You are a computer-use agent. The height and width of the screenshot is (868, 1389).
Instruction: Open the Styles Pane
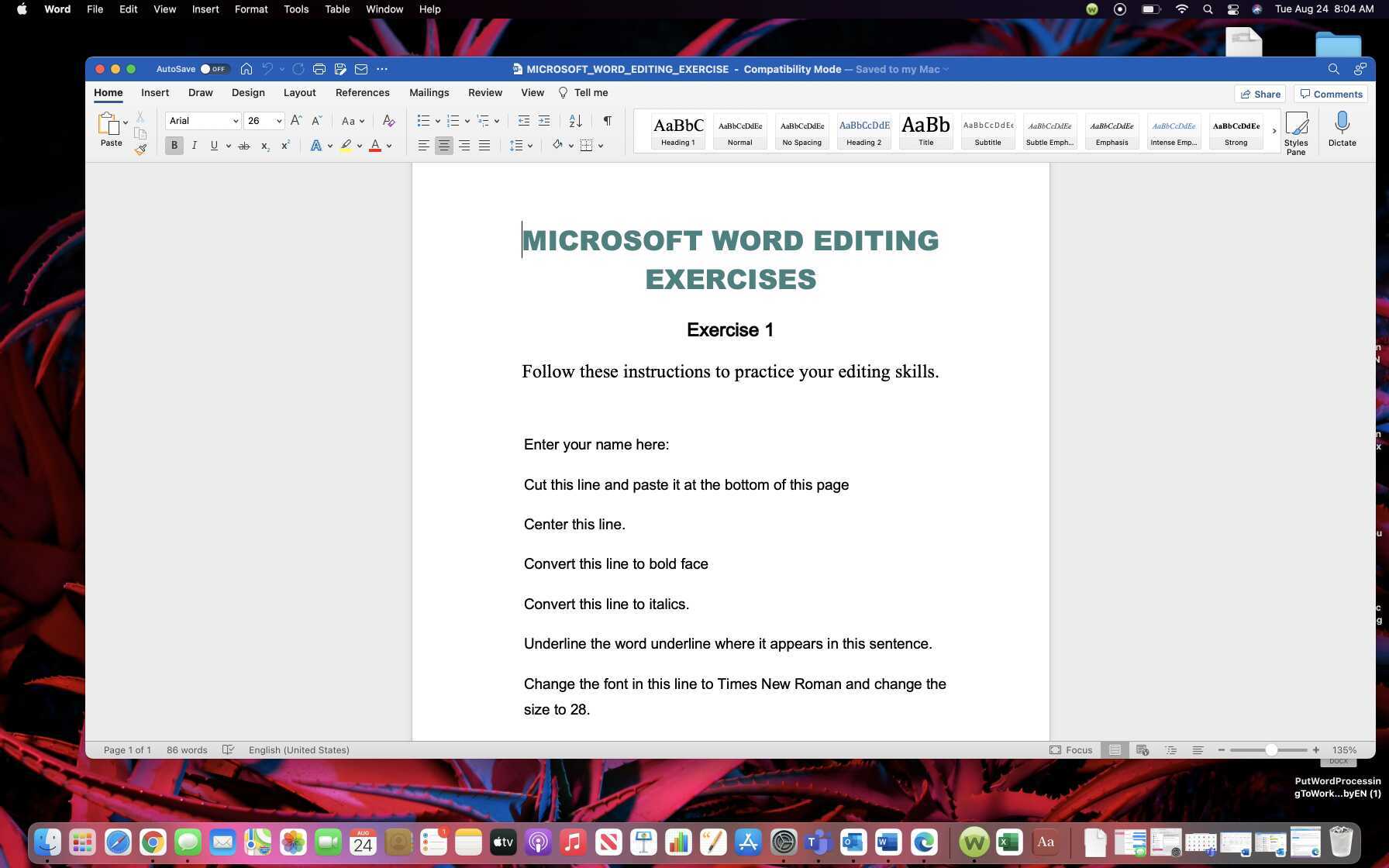click(x=1297, y=132)
